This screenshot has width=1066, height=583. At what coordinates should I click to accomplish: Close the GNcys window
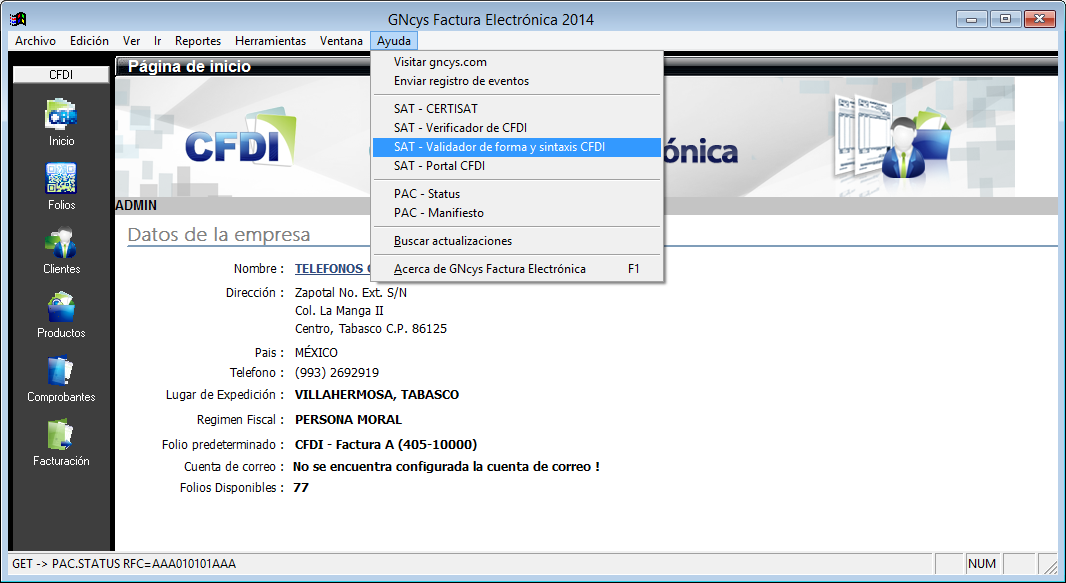[1039, 19]
